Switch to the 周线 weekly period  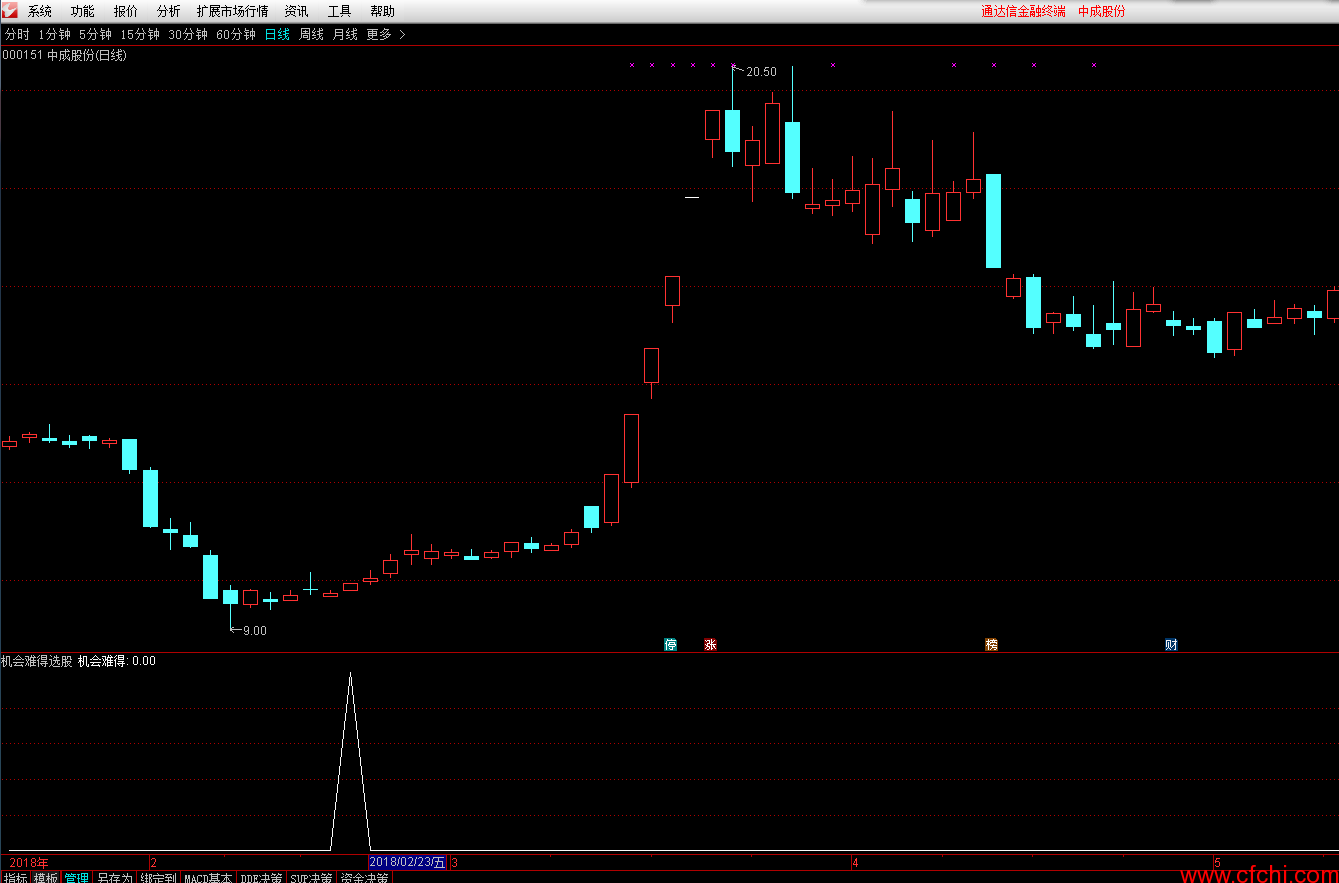click(311, 34)
